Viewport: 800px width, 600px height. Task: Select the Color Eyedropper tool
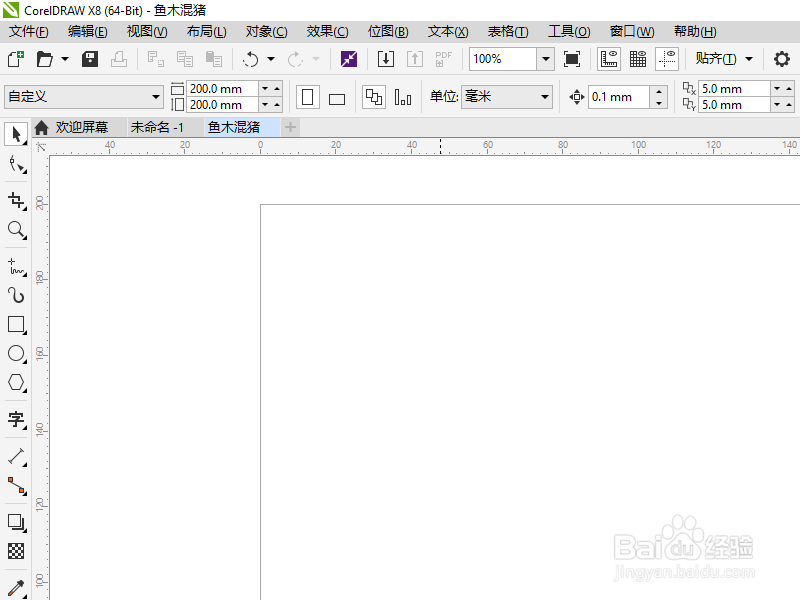point(16,588)
